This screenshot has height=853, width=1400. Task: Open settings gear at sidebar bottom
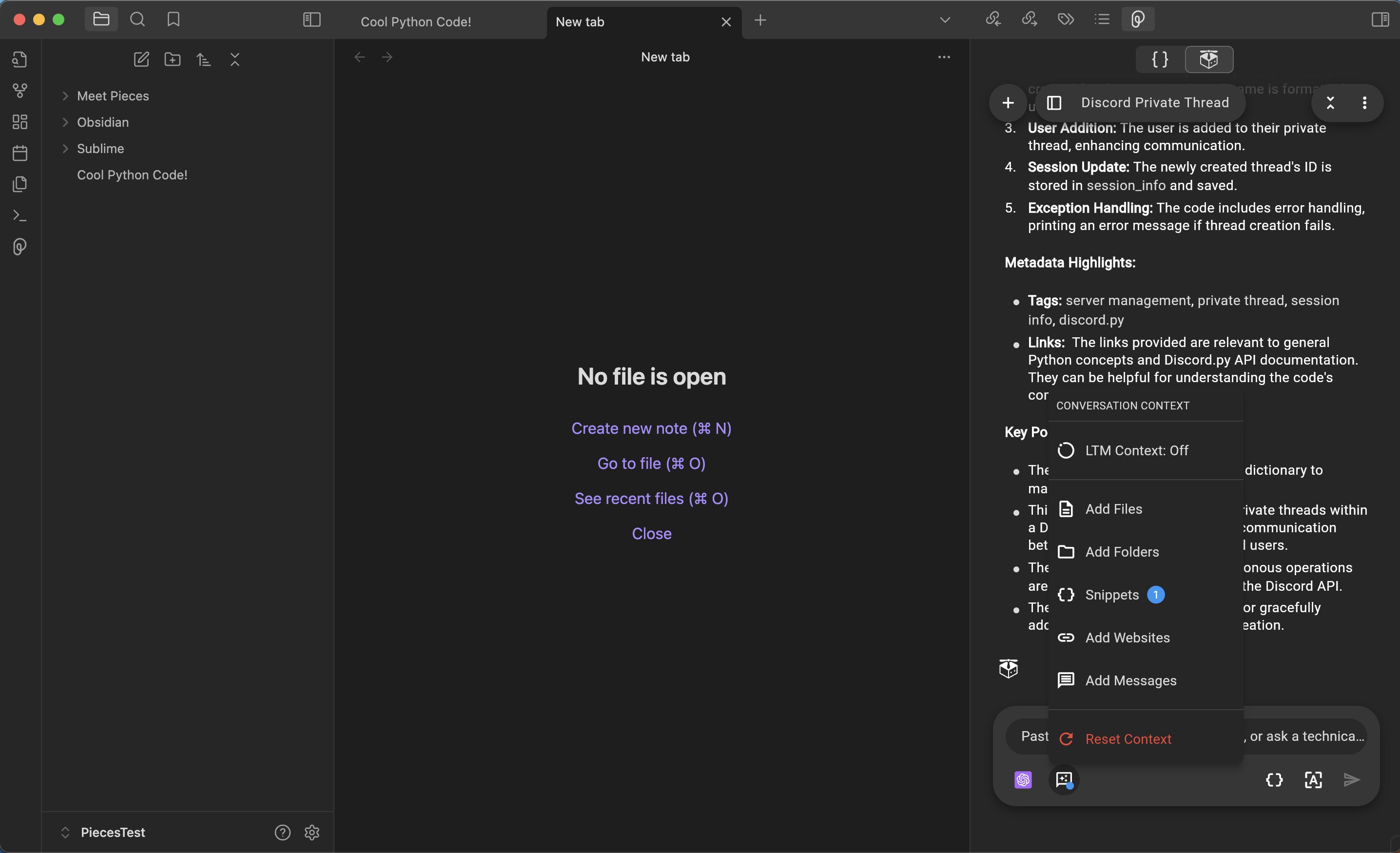coord(312,833)
